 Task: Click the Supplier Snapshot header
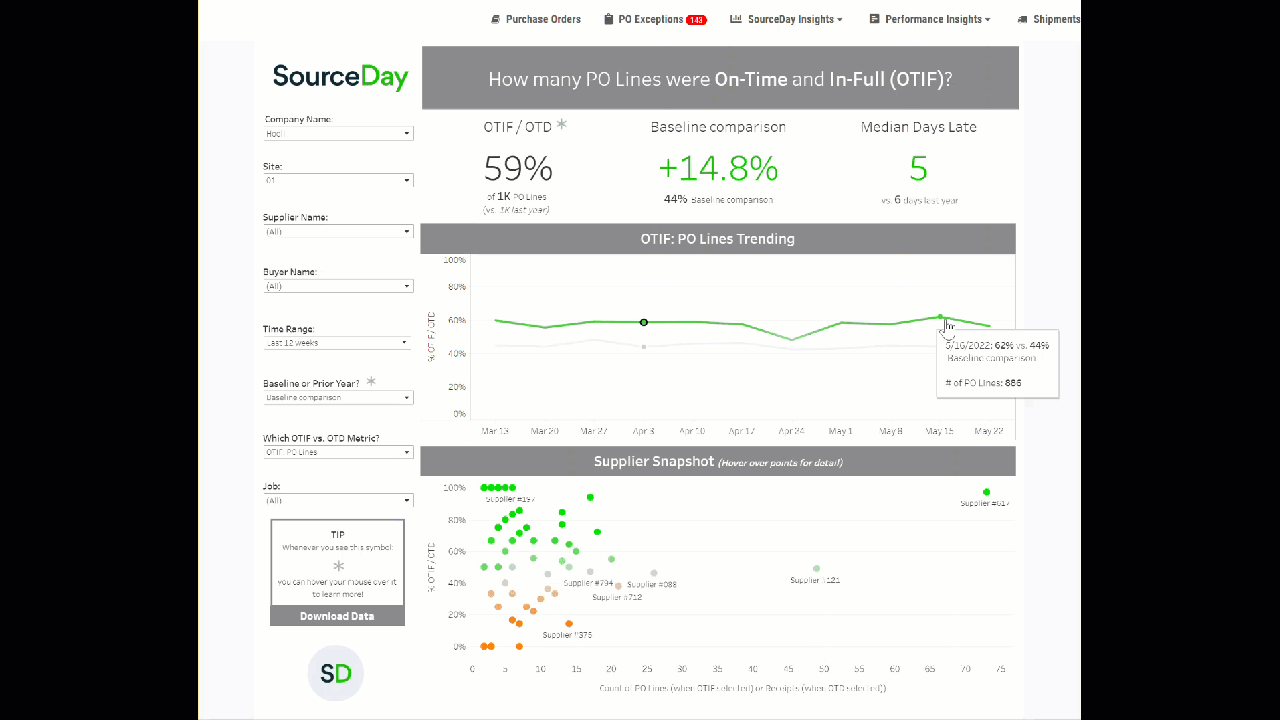point(718,462)
